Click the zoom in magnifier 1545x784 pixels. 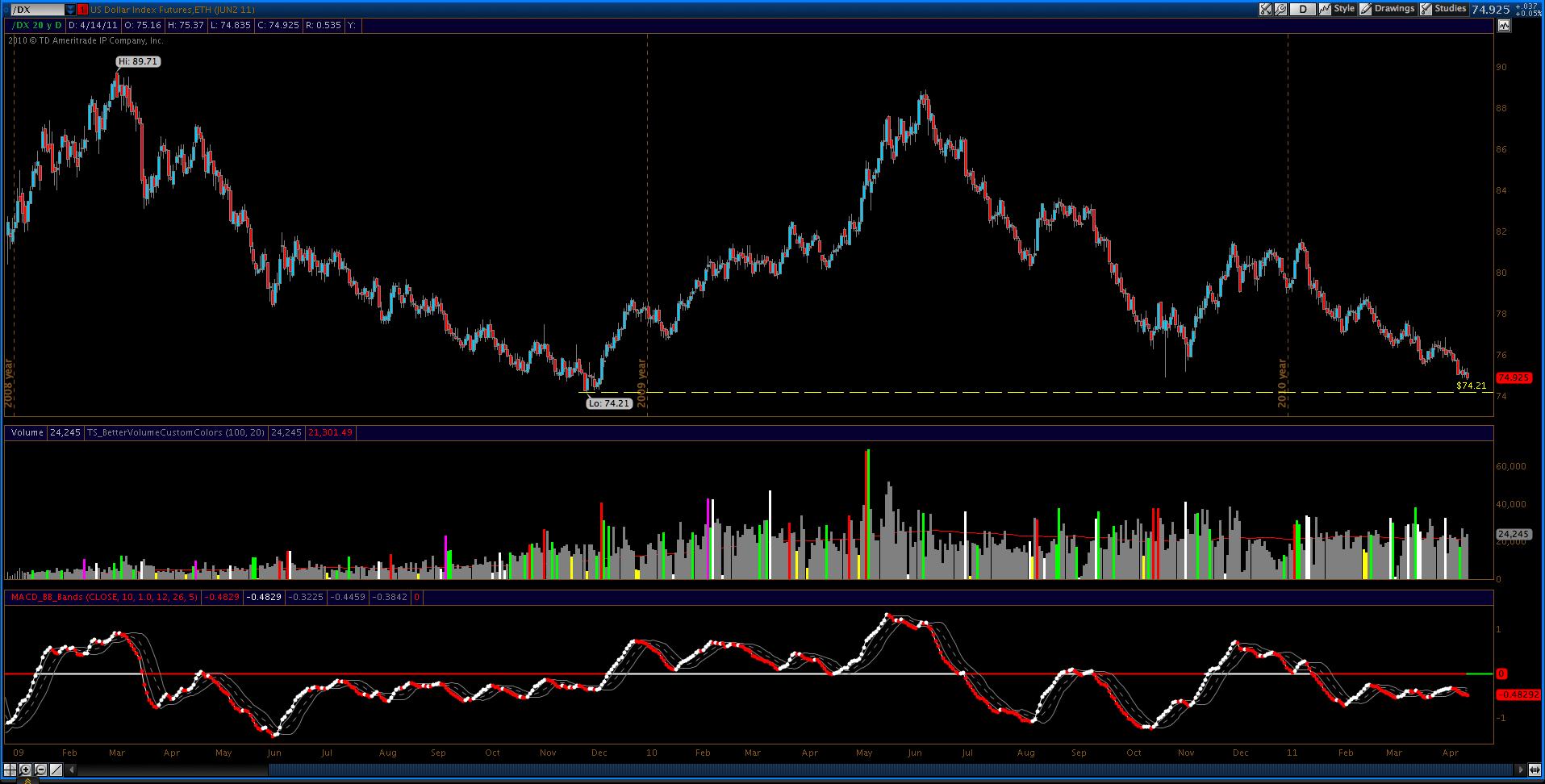coord(25,769)
